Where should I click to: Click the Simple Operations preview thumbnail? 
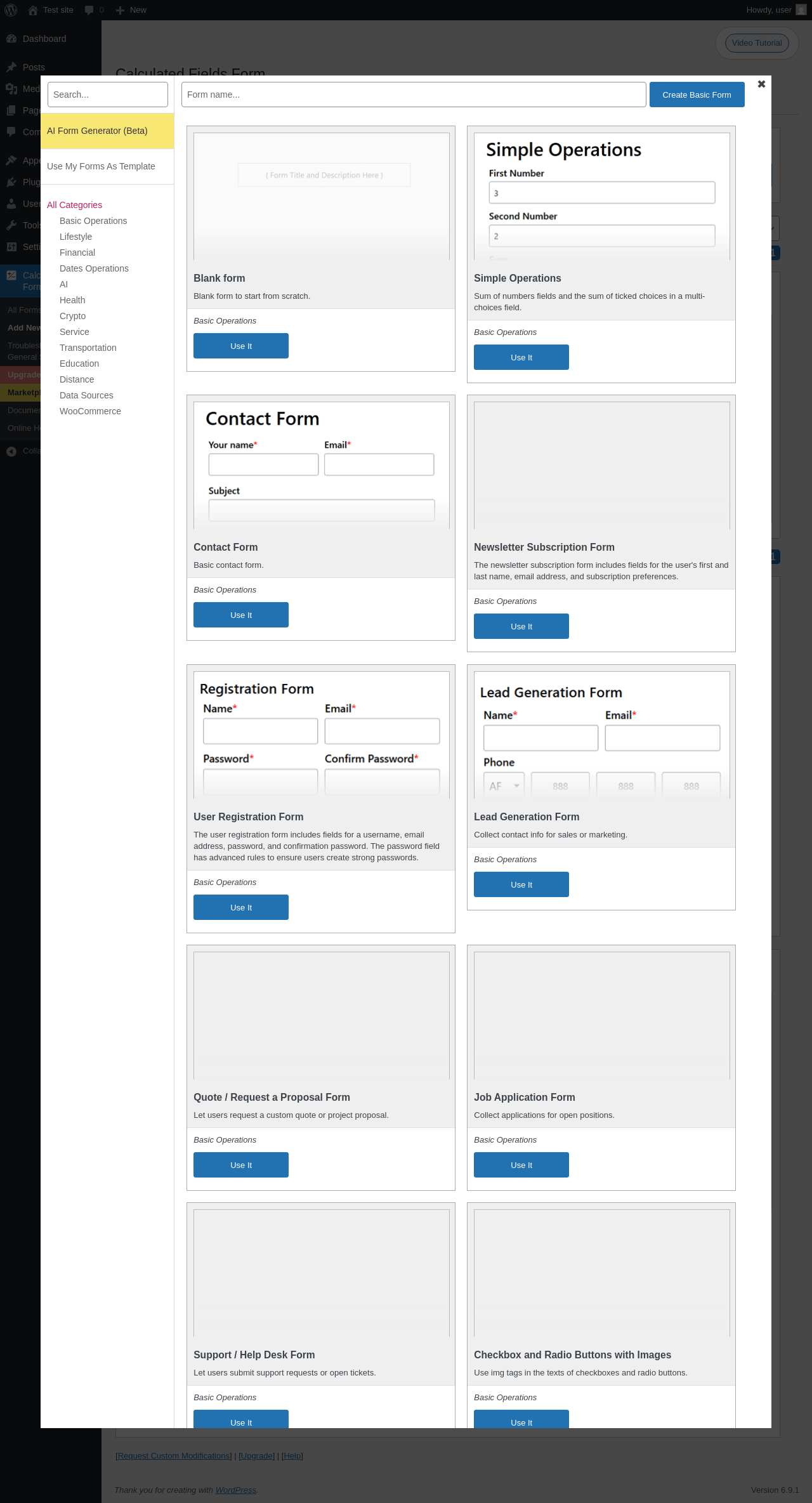[602, 196]
